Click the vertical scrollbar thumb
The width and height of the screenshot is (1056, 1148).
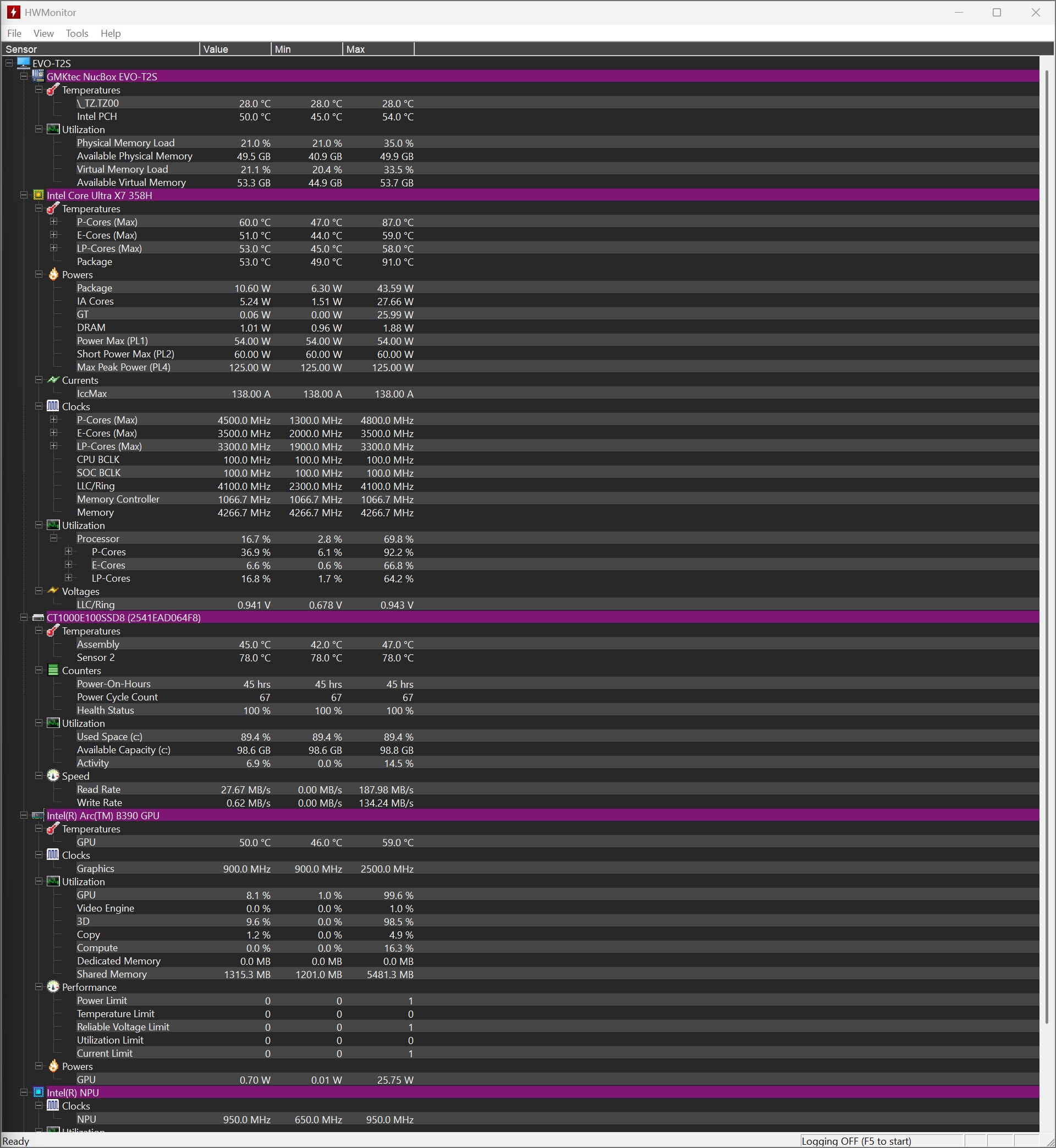(1047, 547)
